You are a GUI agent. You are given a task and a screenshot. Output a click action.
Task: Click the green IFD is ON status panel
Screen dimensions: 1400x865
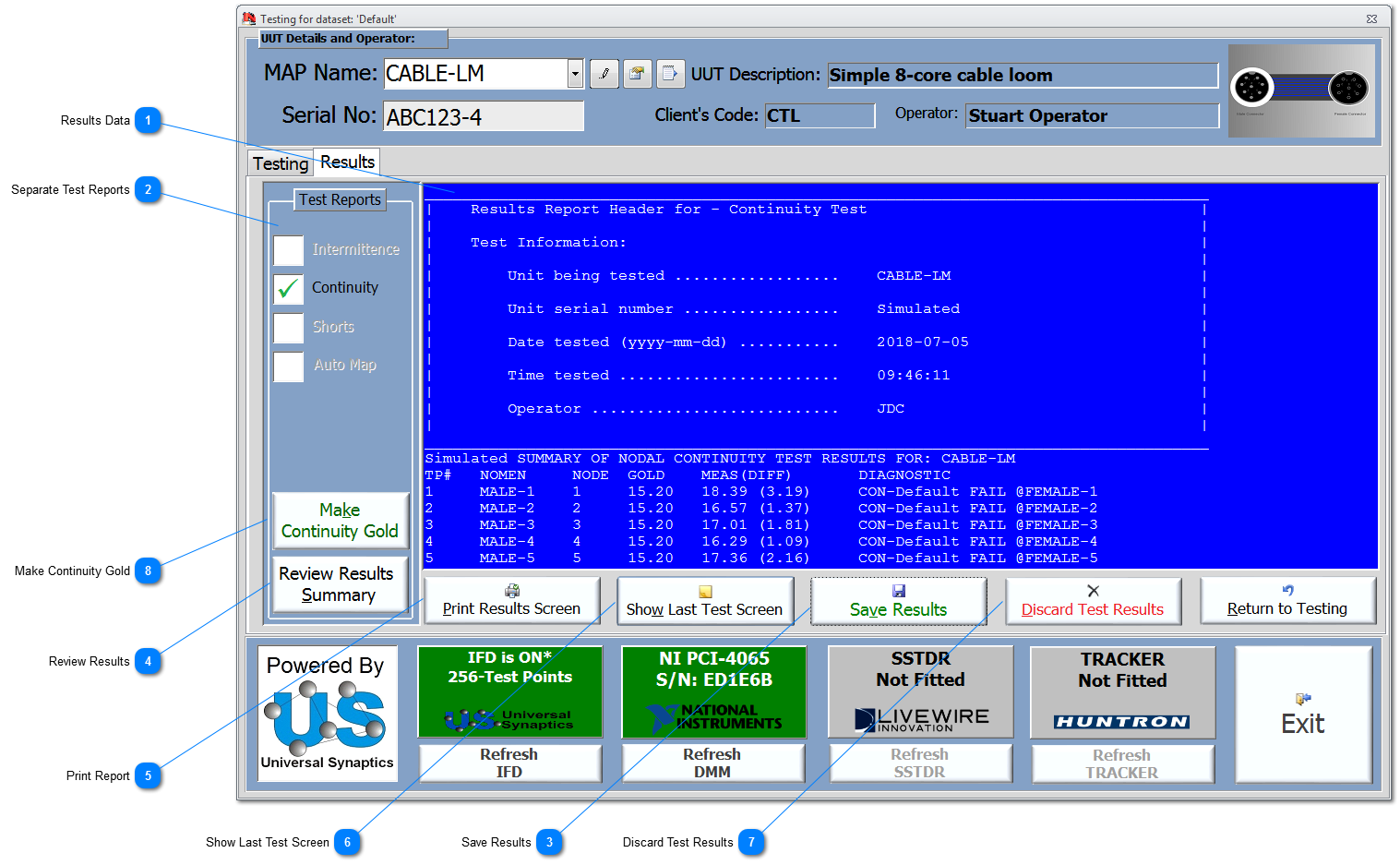click(x=509, y=691)
